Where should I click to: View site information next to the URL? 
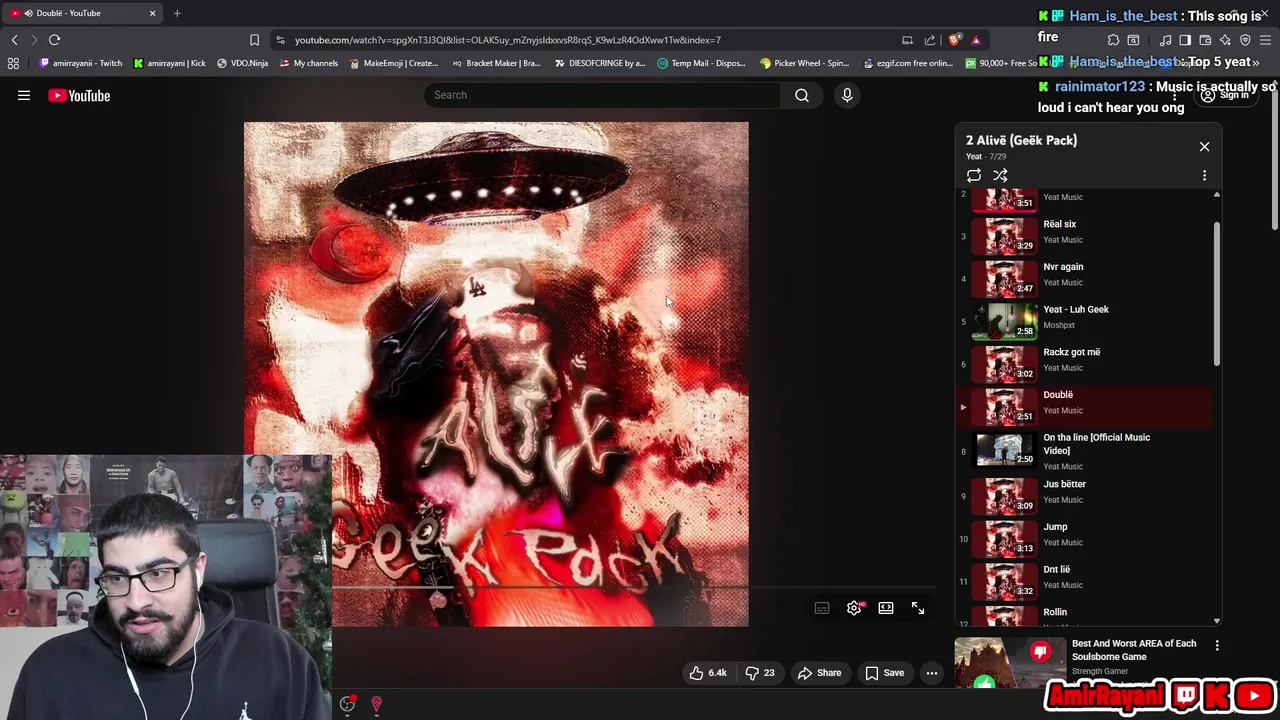280,40
